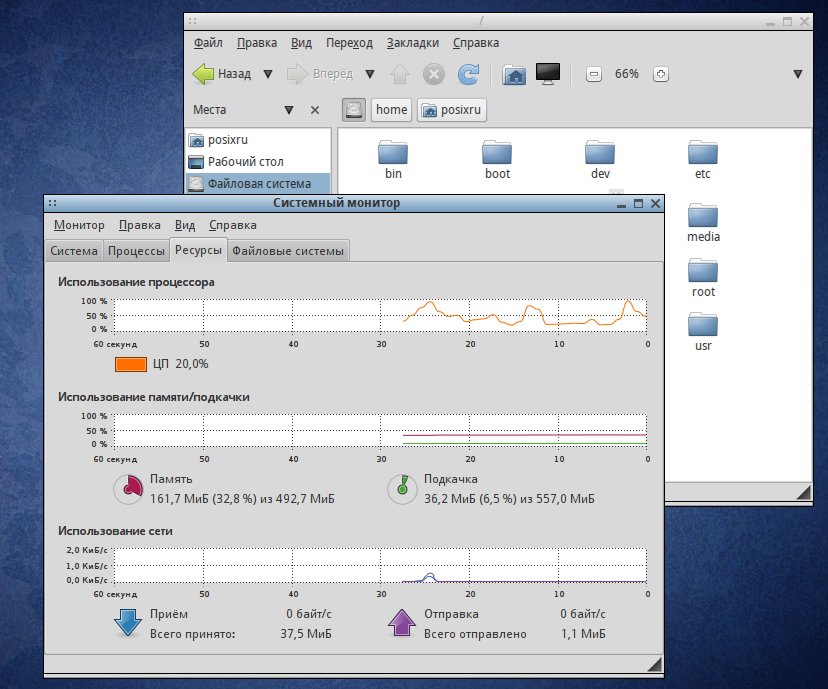The image size is (828, 689).
Task: Open the media folder
Action: click(703, 223)
